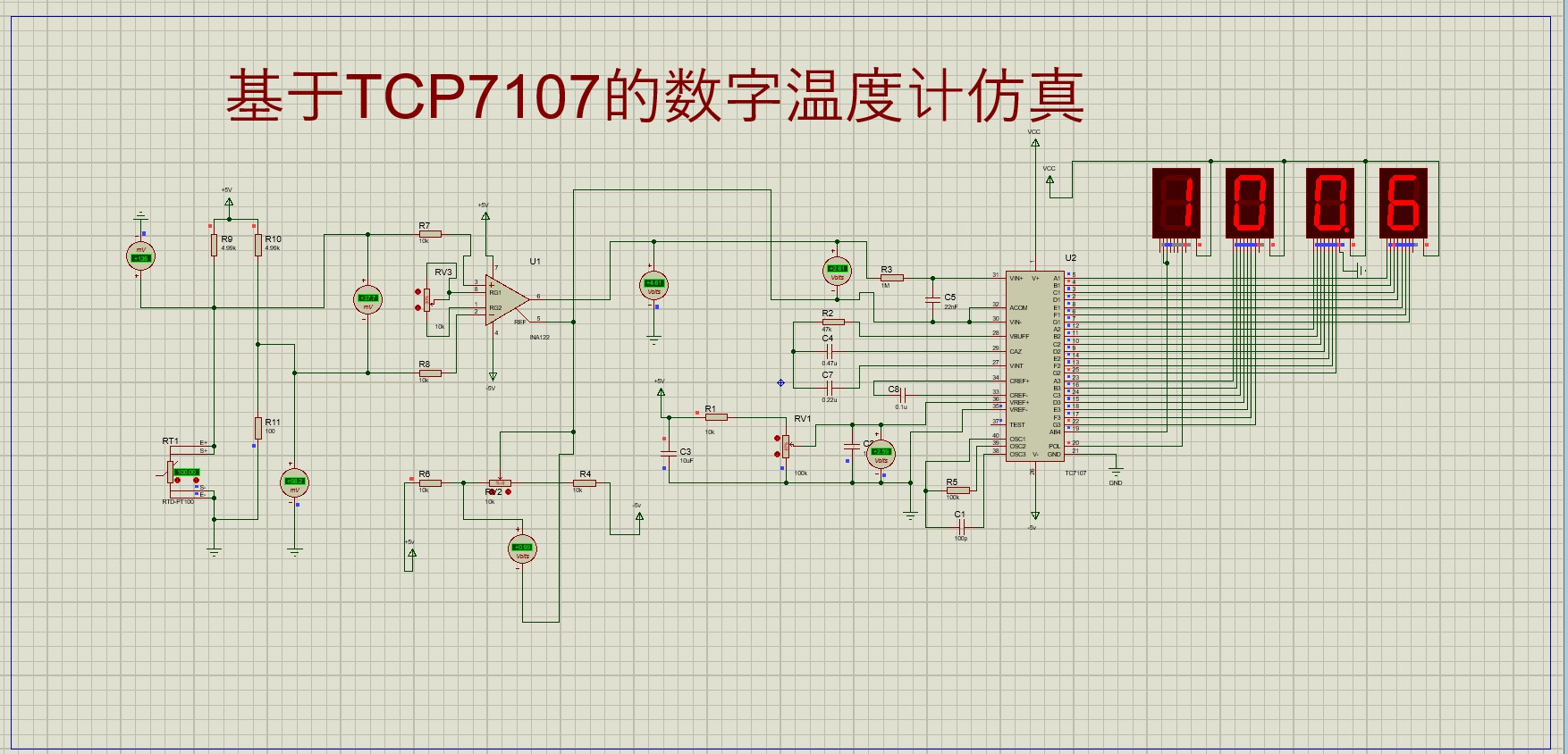Click the seven-segment display showing 6
Screen dimensions: 1568x754
point(1403,203)
